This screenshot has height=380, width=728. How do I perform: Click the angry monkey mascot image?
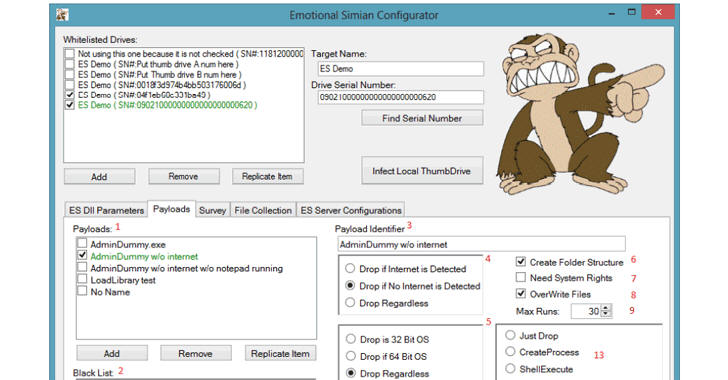tap(580, 114)
